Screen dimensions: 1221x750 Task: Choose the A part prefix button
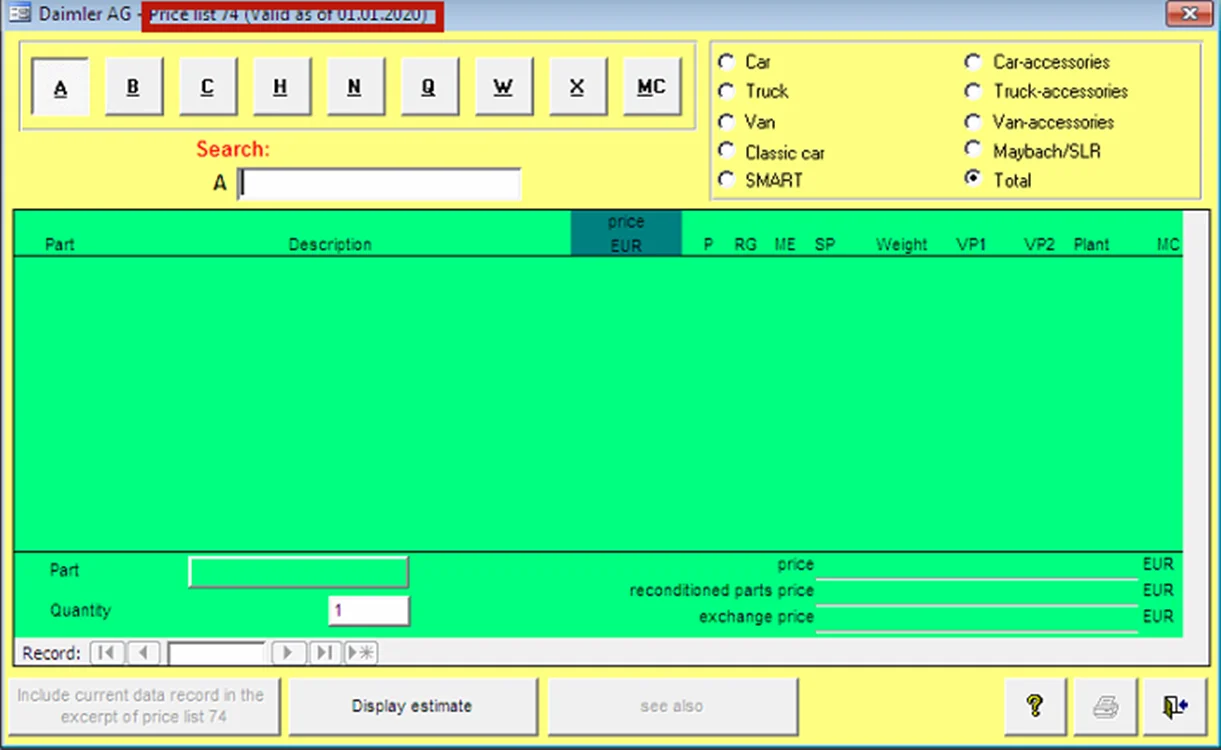point(60,87)
